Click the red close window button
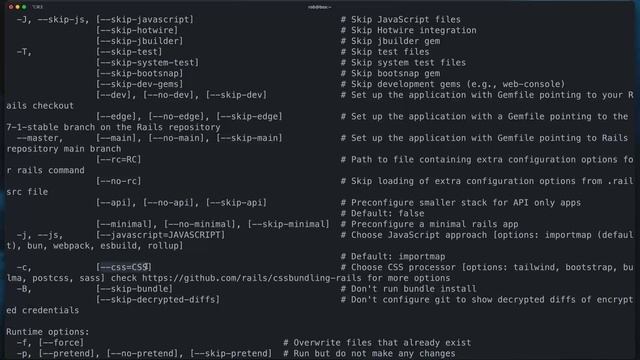The height and width of the screenshot is (360, 640). [x=11, y=7]
